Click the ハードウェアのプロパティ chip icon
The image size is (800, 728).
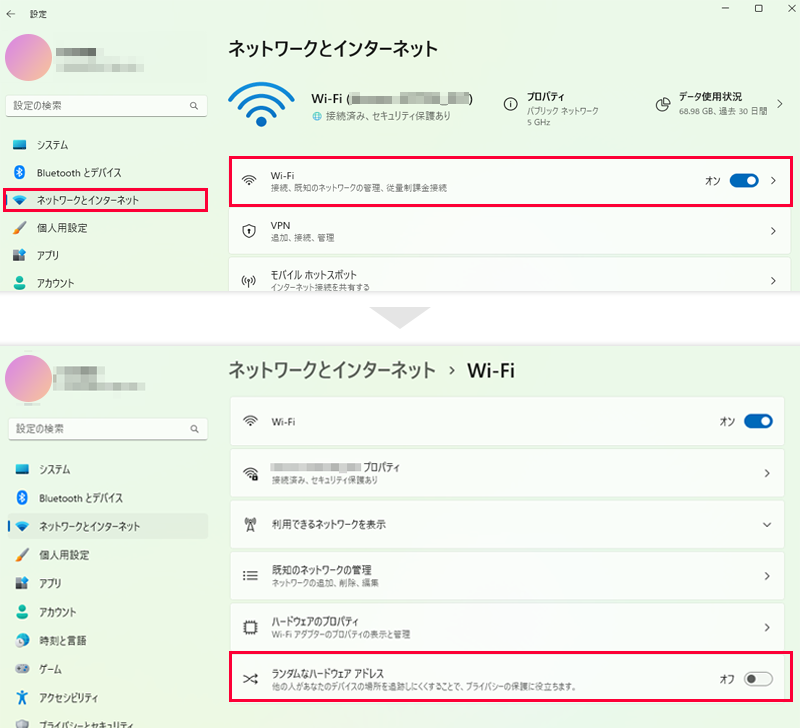(x=251, y=627)
